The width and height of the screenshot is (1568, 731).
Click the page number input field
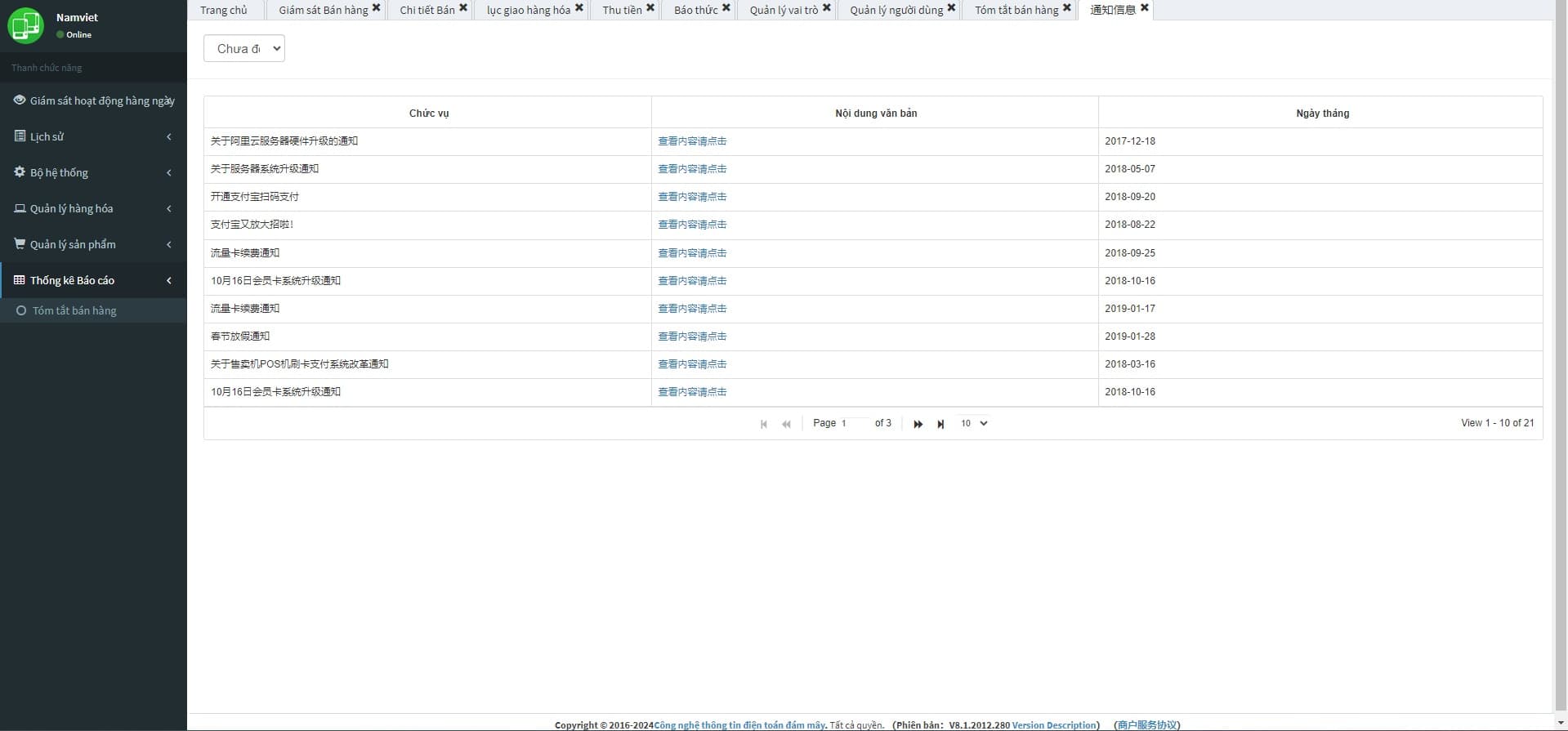[x=854, y=423]
